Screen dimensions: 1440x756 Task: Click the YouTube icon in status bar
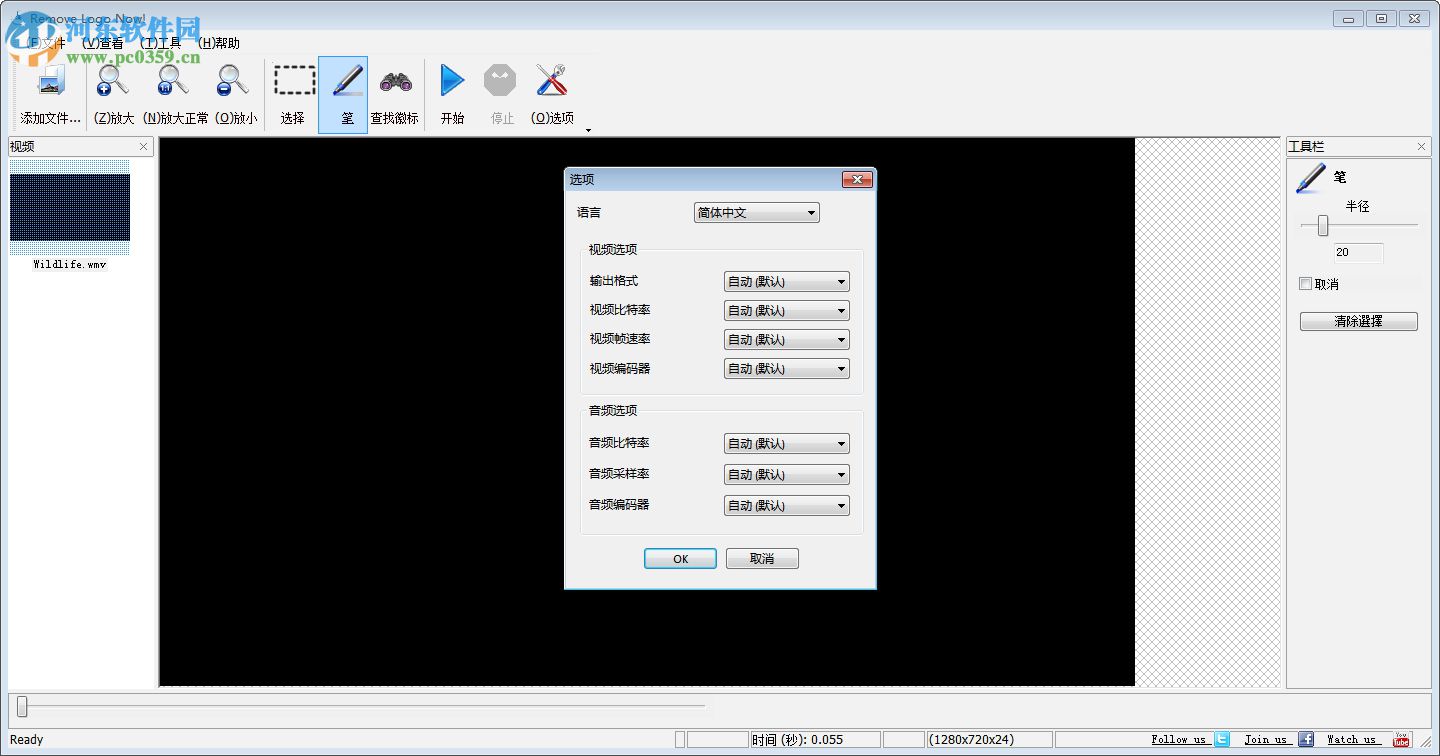(x=1402, y=739)
